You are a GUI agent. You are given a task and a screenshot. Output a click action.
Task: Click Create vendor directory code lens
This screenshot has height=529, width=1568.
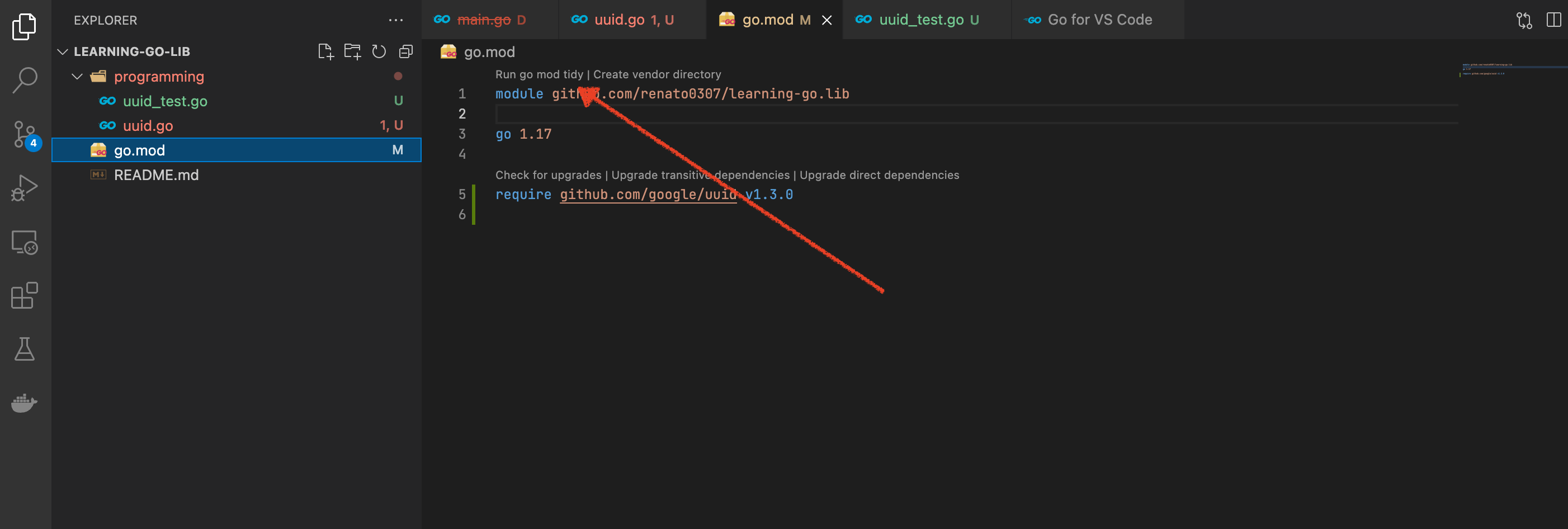[x=657, y=74]
